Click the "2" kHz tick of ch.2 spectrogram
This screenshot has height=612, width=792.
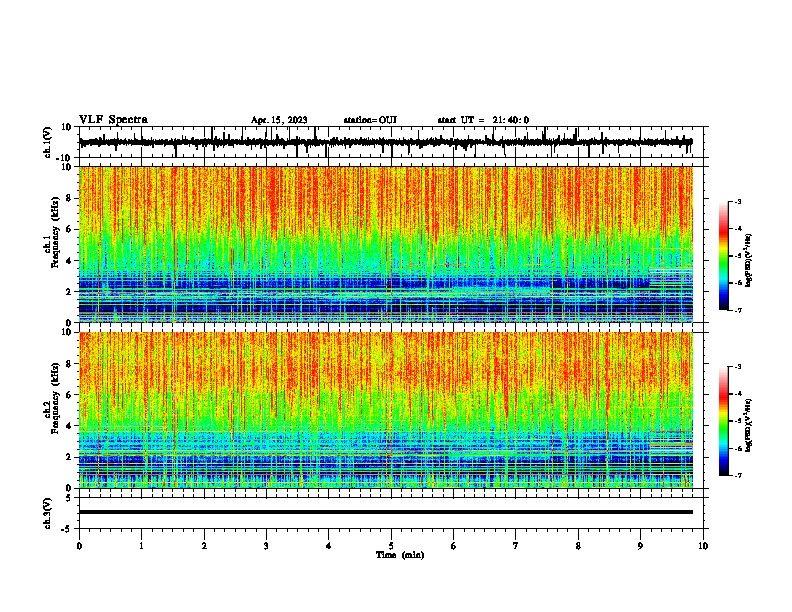click(x=69, y=457)
